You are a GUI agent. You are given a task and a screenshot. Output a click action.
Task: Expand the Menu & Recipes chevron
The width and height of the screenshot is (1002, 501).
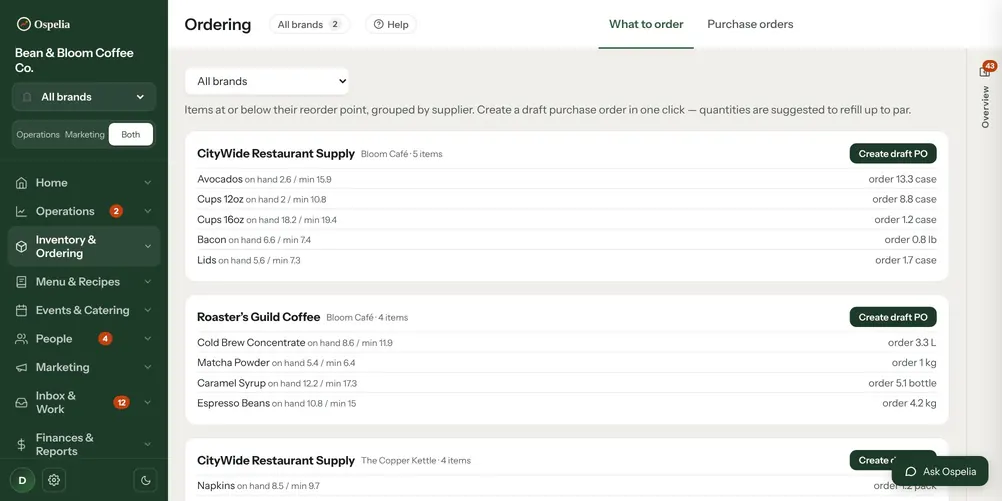tap(148, 282)
